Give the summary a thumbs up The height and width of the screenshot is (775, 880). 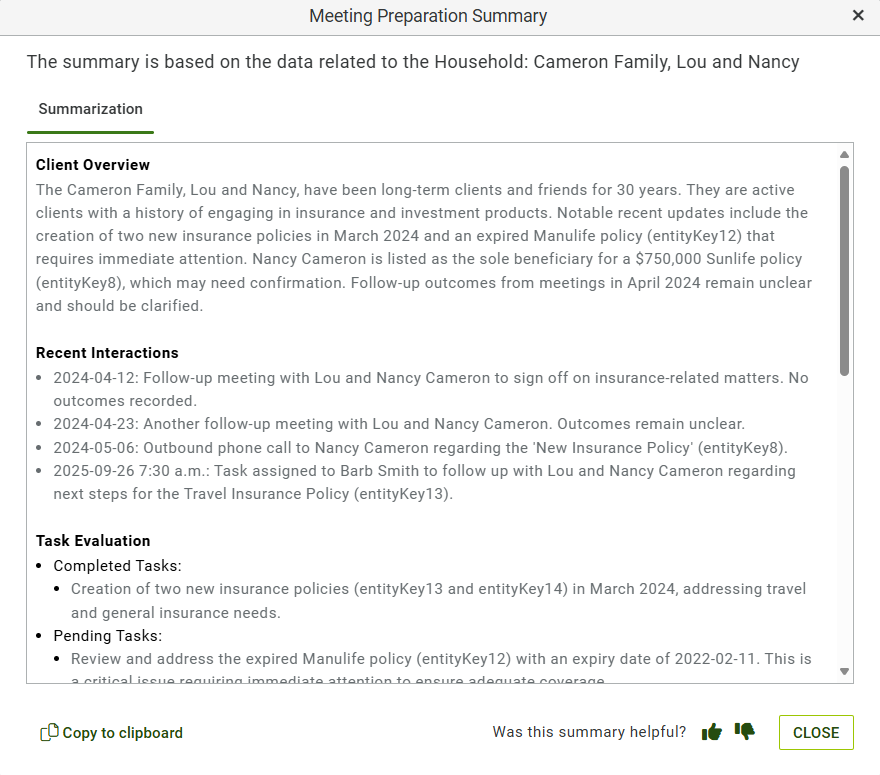(712, 732)
